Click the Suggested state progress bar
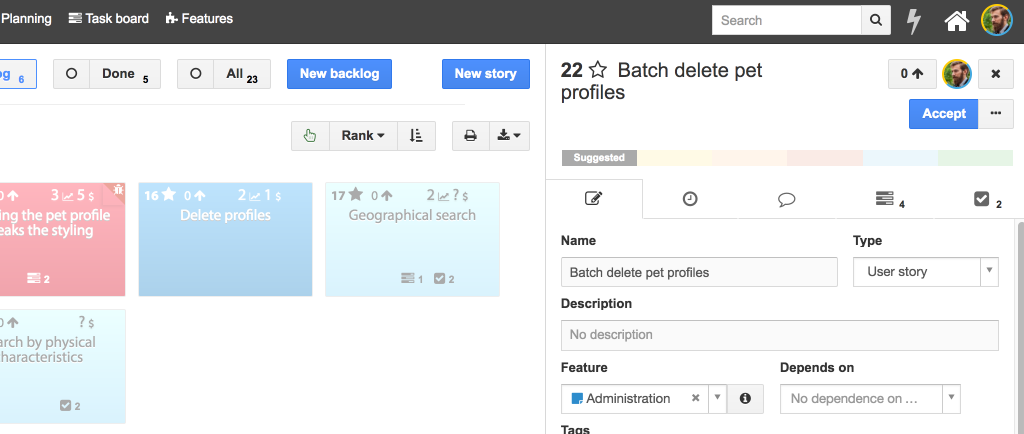Screen dimensions: 1024x434 click(x=599, y=158)
